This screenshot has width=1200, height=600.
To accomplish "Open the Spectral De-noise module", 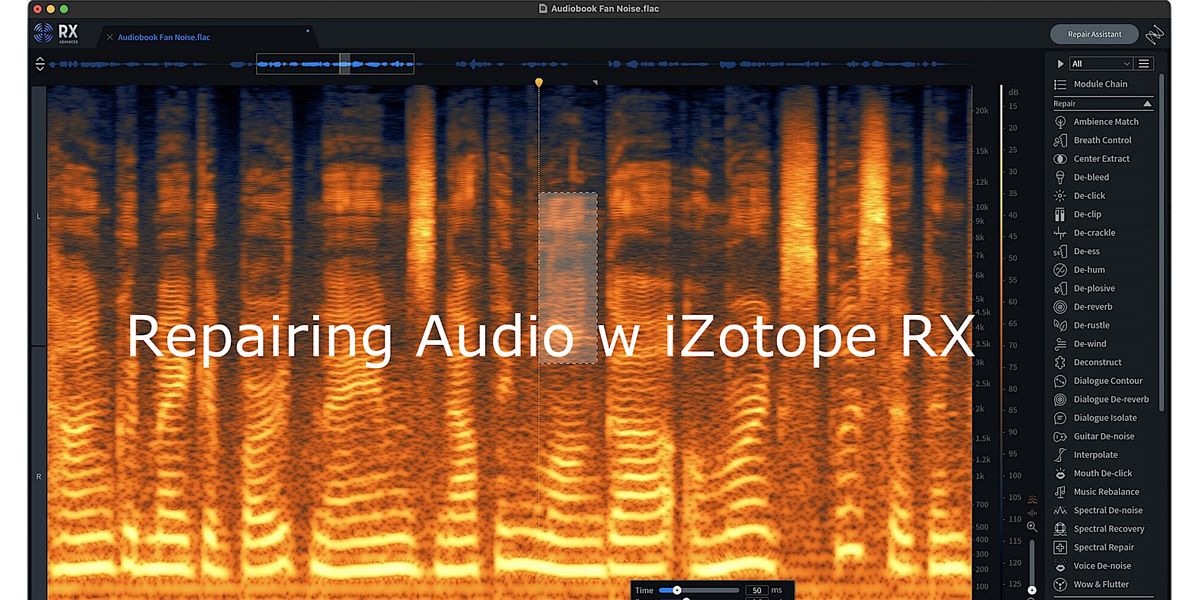I will click(x=1099, y=510).
